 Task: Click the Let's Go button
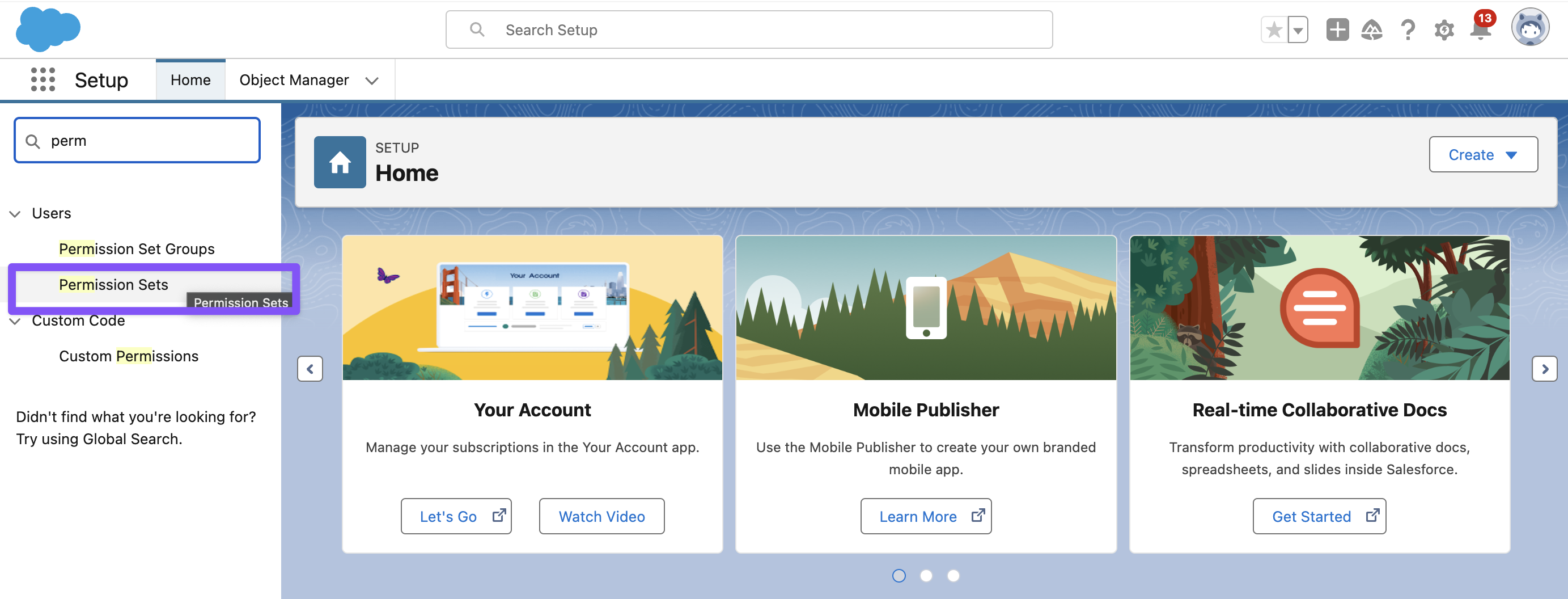pos(456,516)
